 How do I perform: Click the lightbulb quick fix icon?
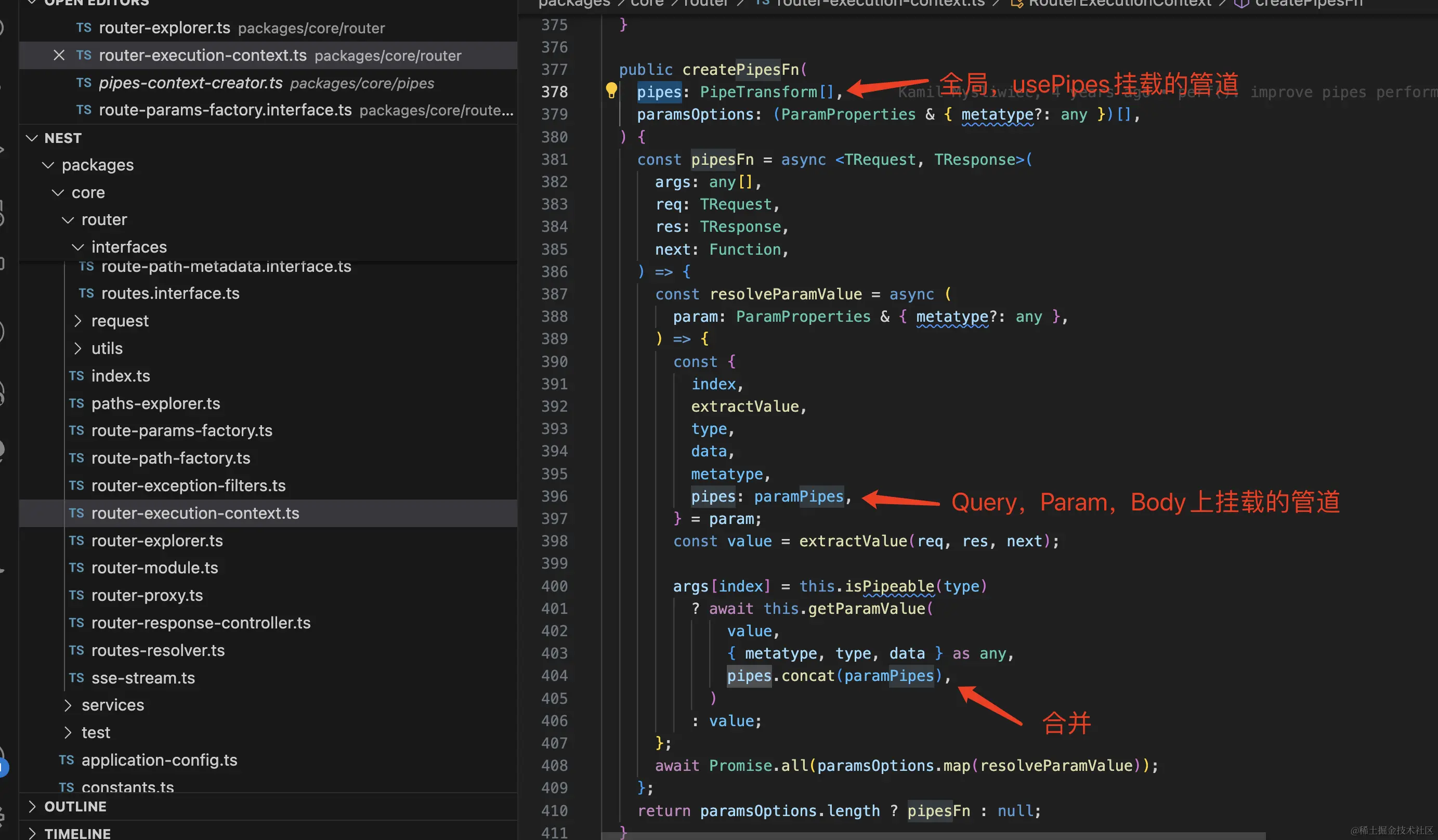point(611,91)
